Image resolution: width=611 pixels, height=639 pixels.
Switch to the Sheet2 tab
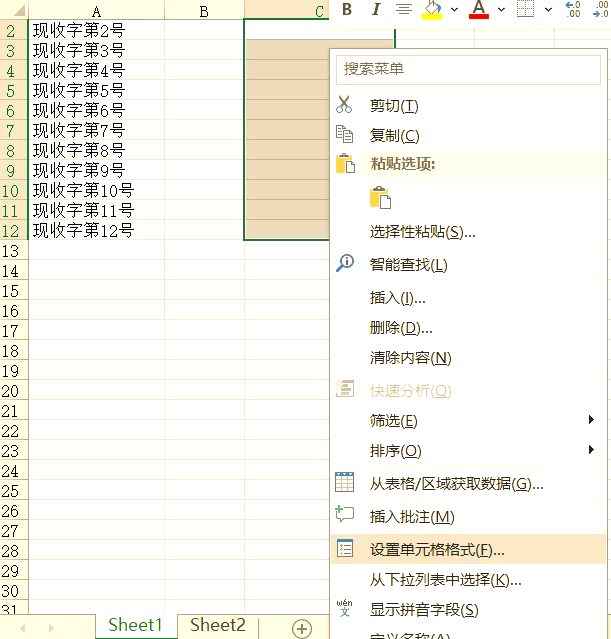click(218, 625)
